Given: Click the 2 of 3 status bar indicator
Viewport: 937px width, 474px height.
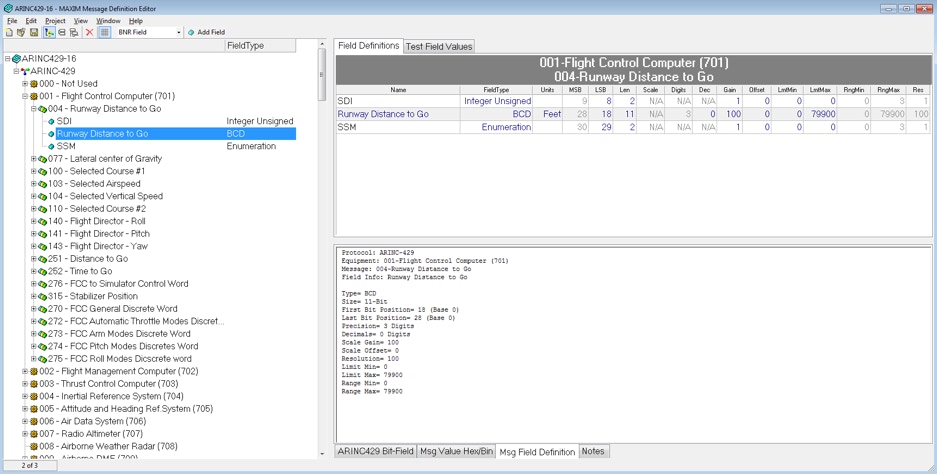Looking at the screenshot, I should pyautogui.click(x=30, y=465).
